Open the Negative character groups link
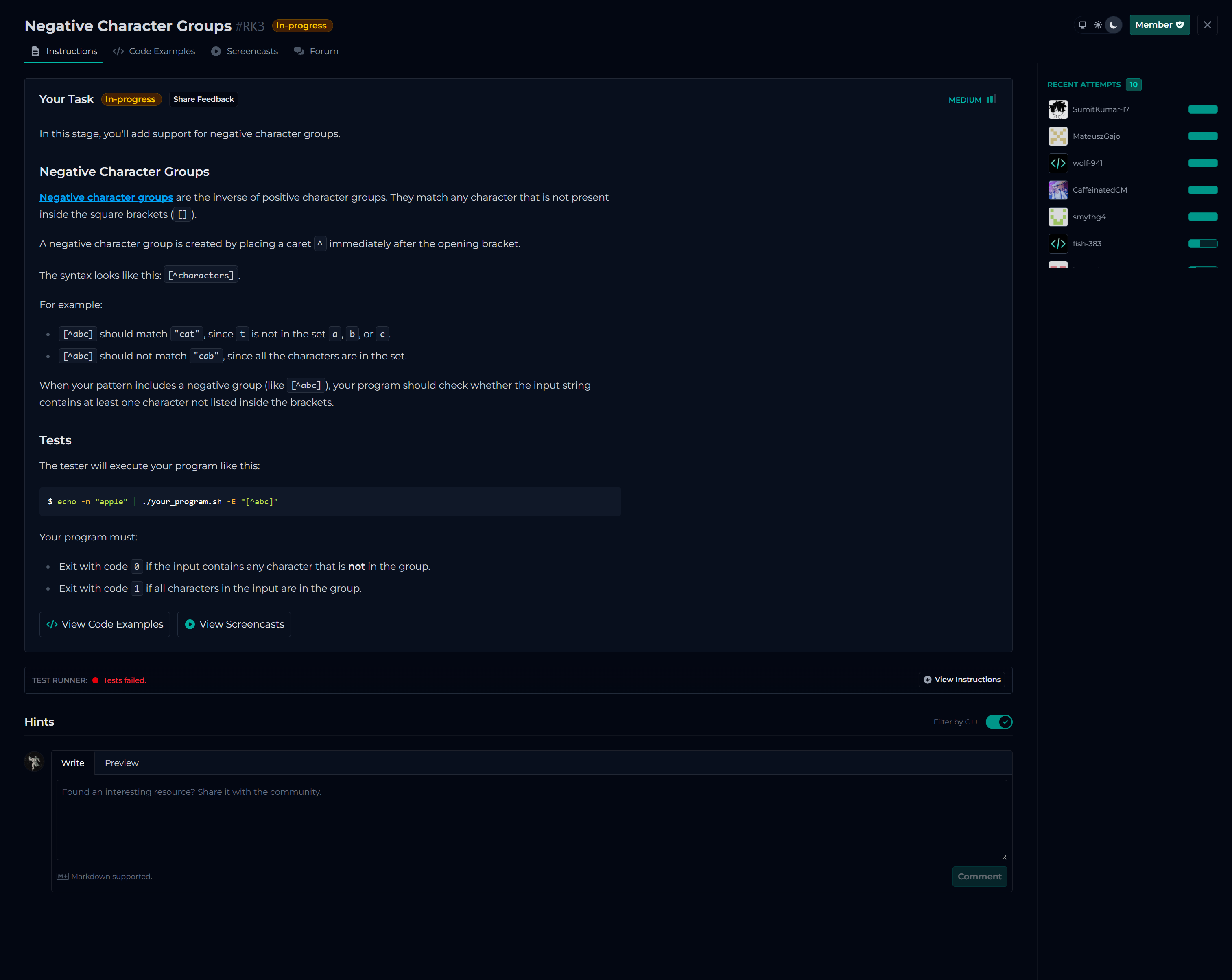Image resolution: width=1232 pixels, height=980 pixels. pos(106,197)
